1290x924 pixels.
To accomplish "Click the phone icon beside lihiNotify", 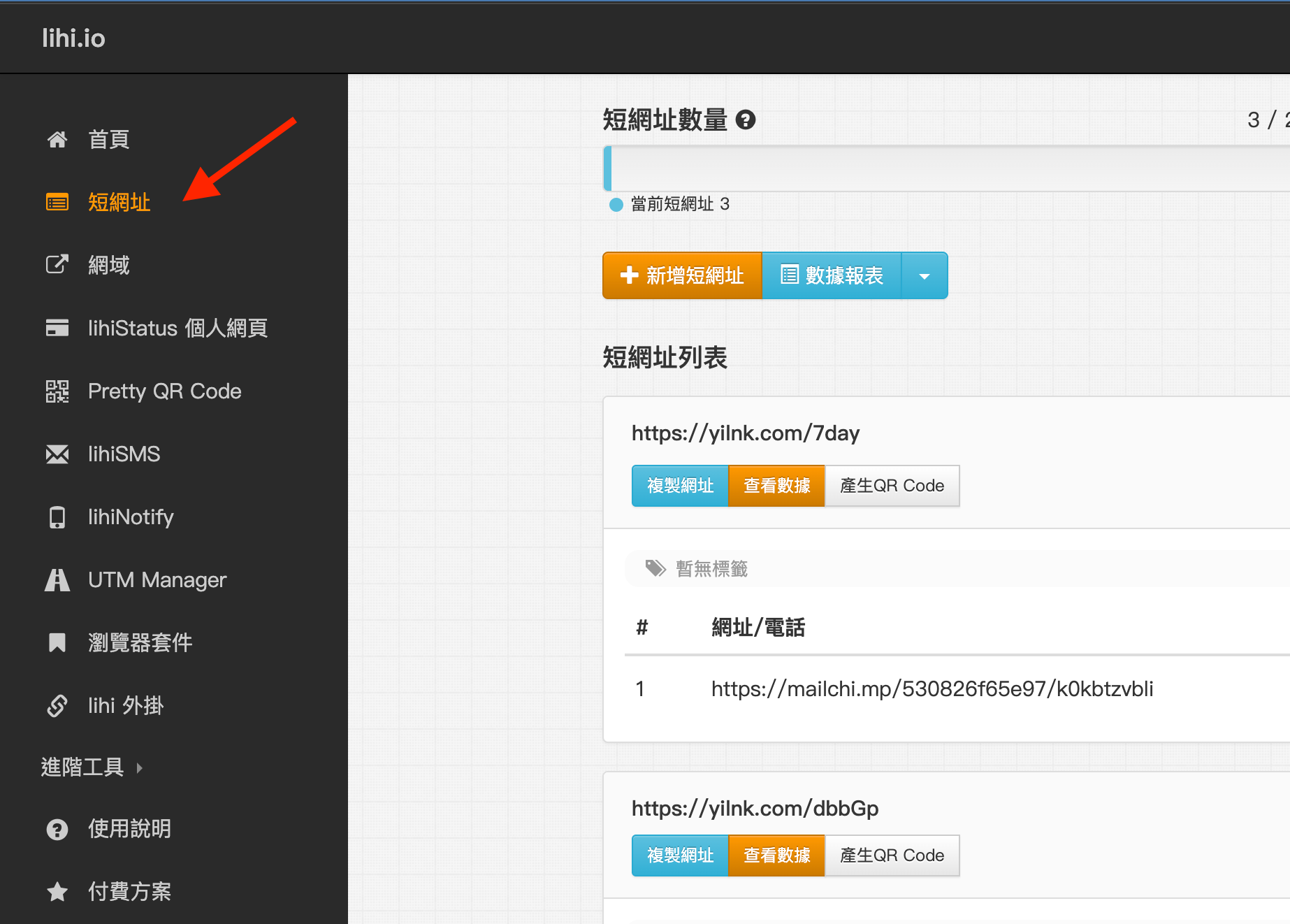I will click(57, 517).
